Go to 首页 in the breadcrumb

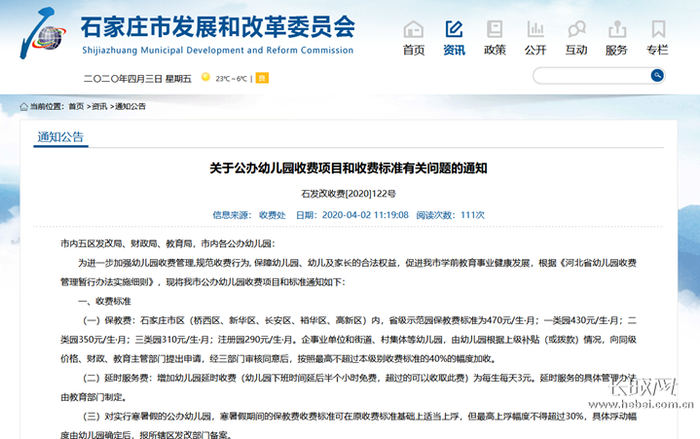tap(76, 106)
